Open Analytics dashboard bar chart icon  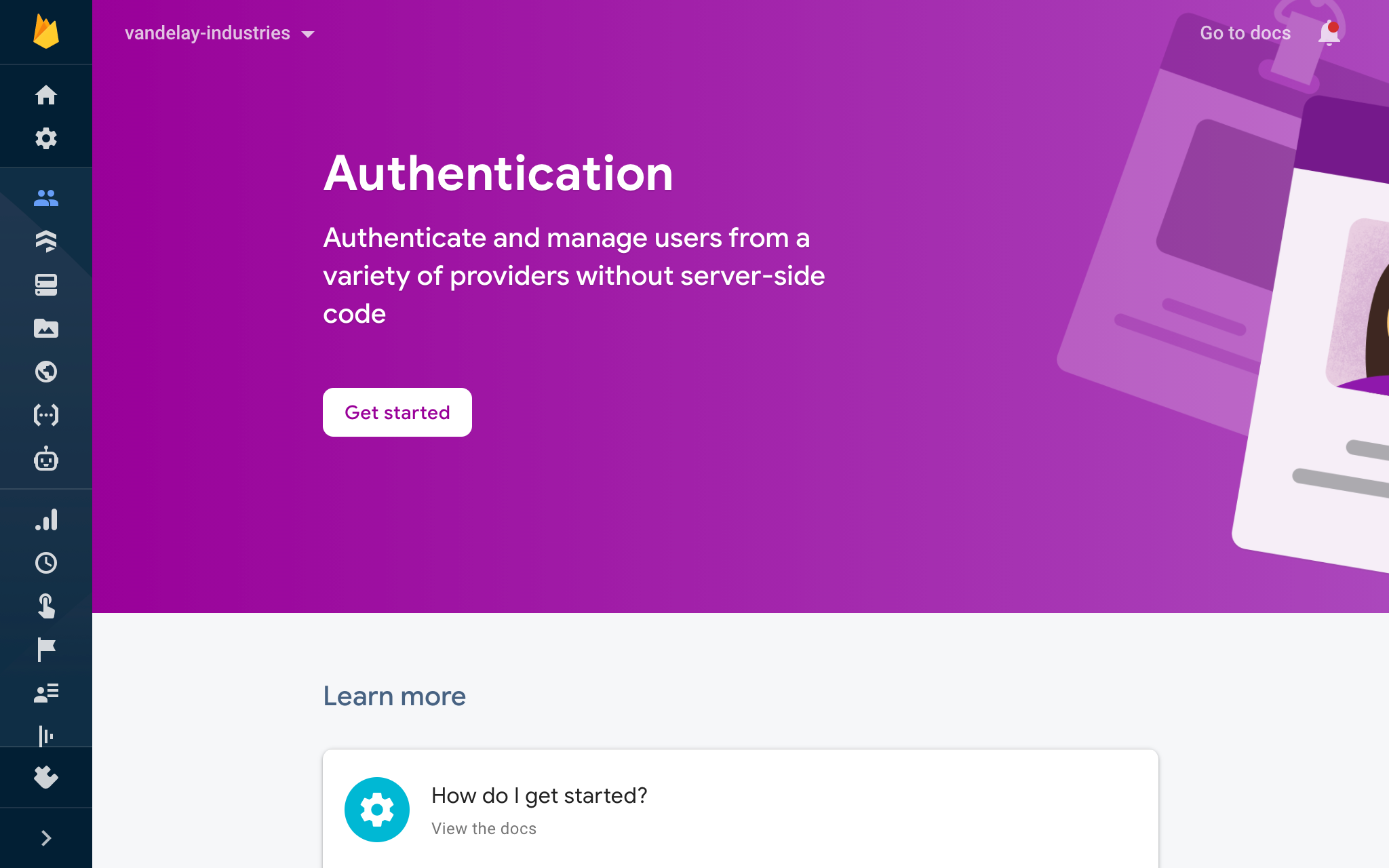(x=46, y=520)
